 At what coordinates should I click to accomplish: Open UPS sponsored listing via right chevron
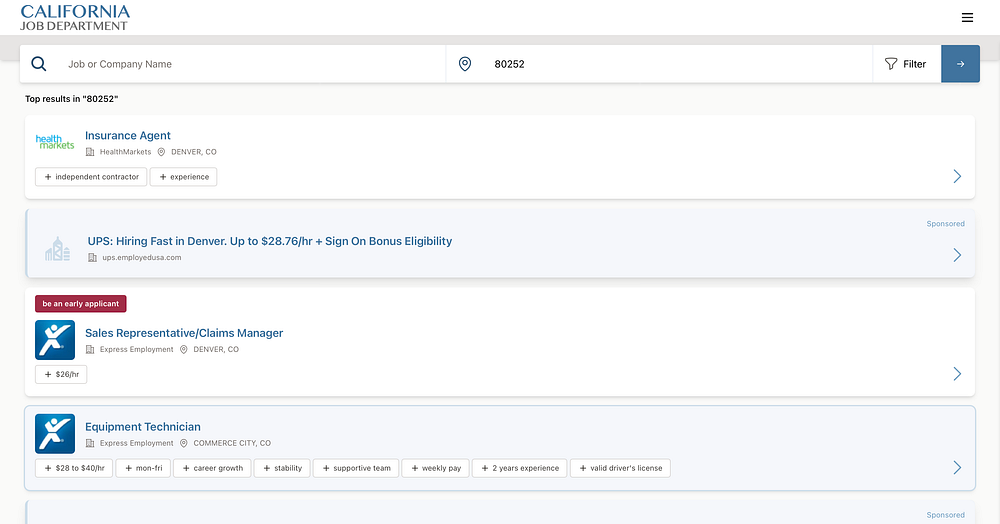click(x=957, y=255)
